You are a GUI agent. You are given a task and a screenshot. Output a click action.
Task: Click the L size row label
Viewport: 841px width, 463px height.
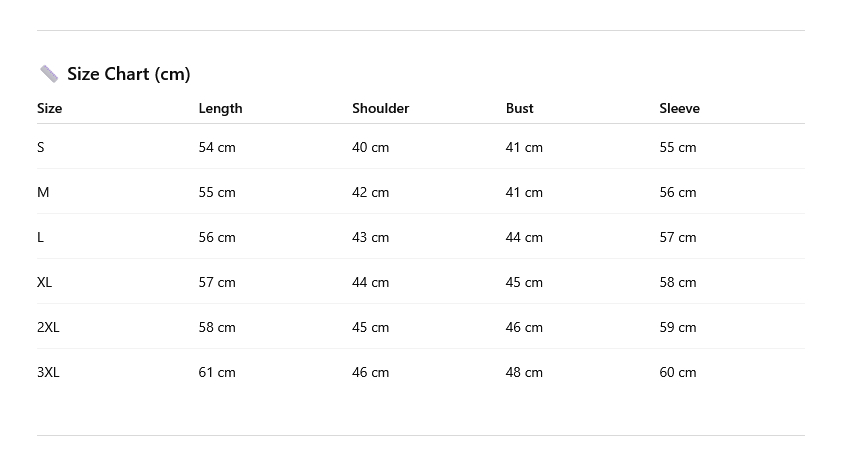point(41,237)
